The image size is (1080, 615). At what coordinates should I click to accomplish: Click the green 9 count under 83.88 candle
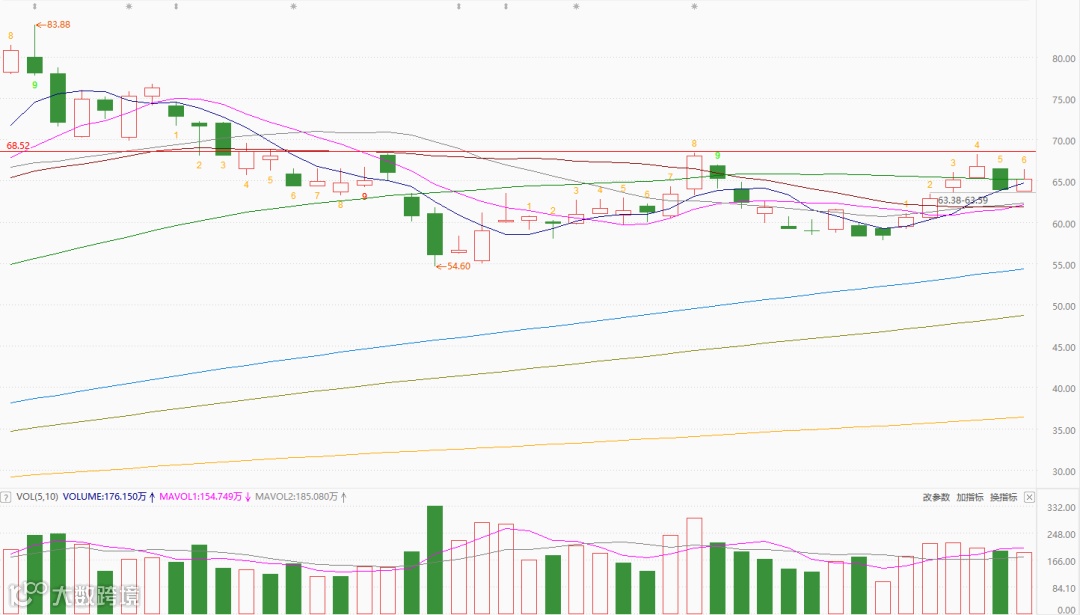(34, 85)
